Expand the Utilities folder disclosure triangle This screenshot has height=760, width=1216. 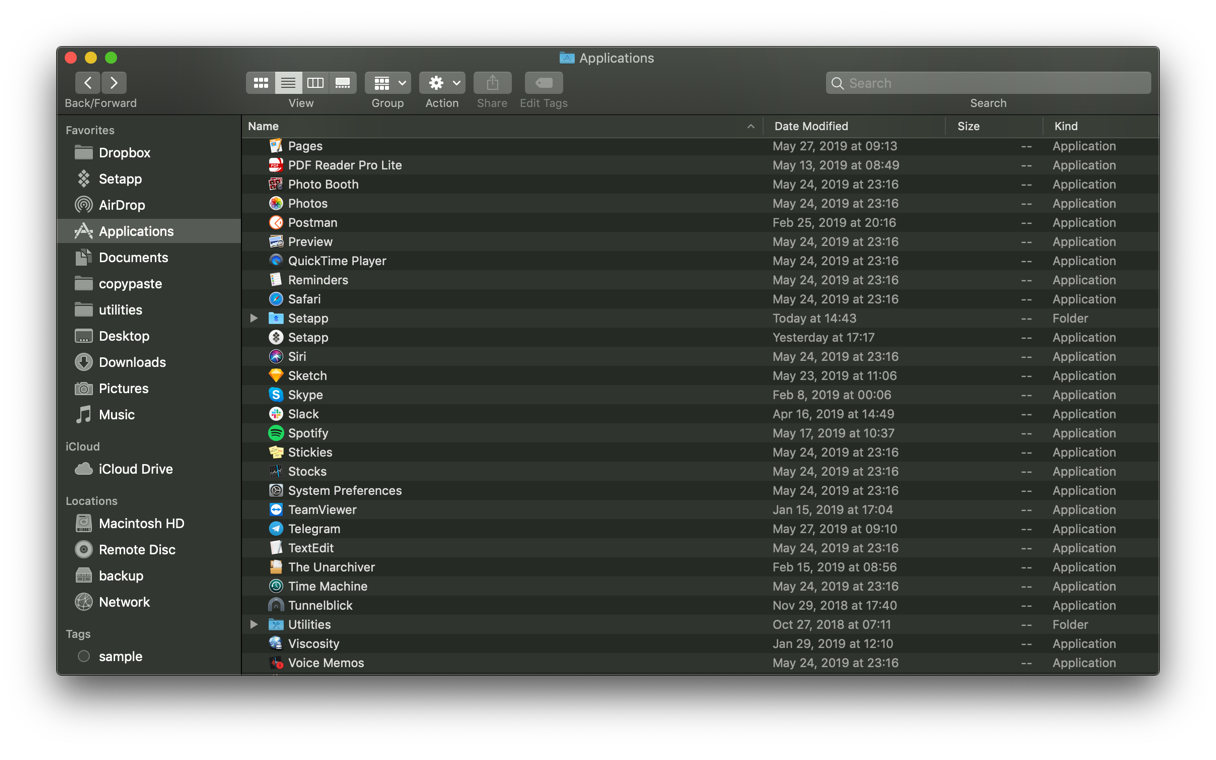click(x=254, y=624)
